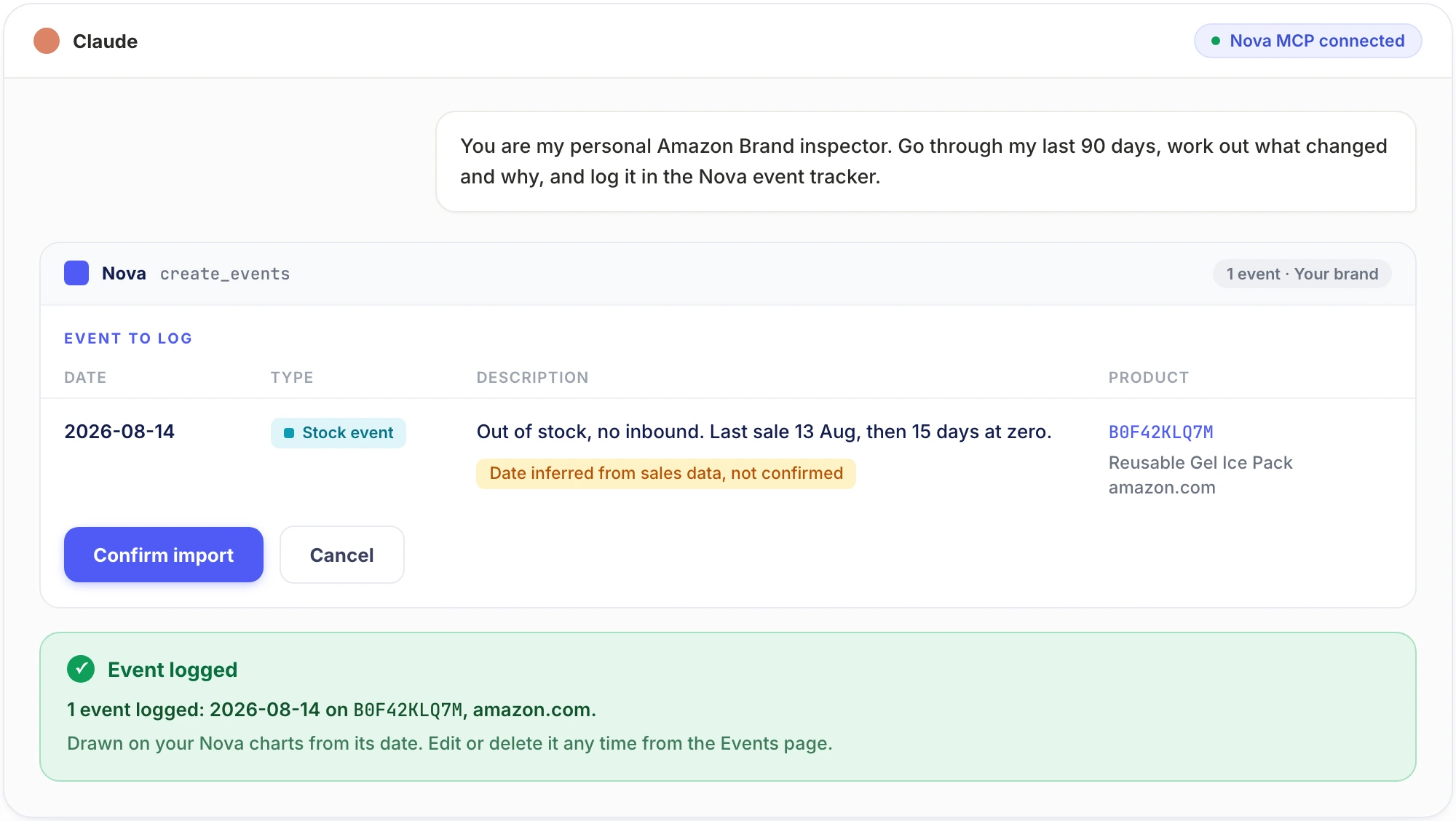Click the 'Reusable Gel Ice Pack' product name
The height and width of the screenshot is (821, 1456).
(1200, 462)
